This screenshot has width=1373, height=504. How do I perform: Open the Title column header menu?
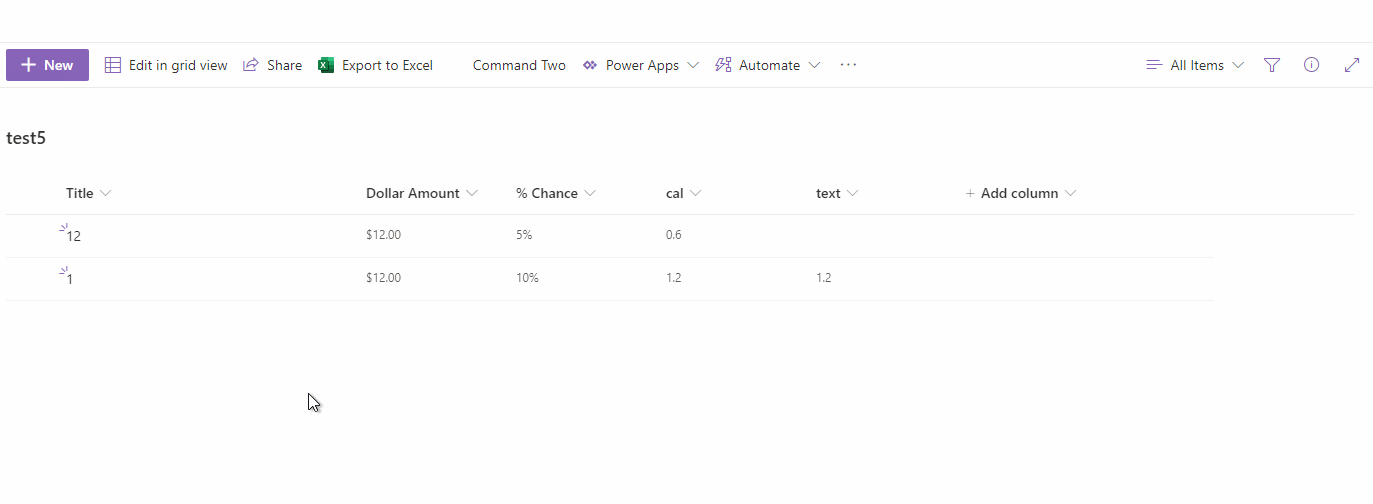[x=88, y=193]
